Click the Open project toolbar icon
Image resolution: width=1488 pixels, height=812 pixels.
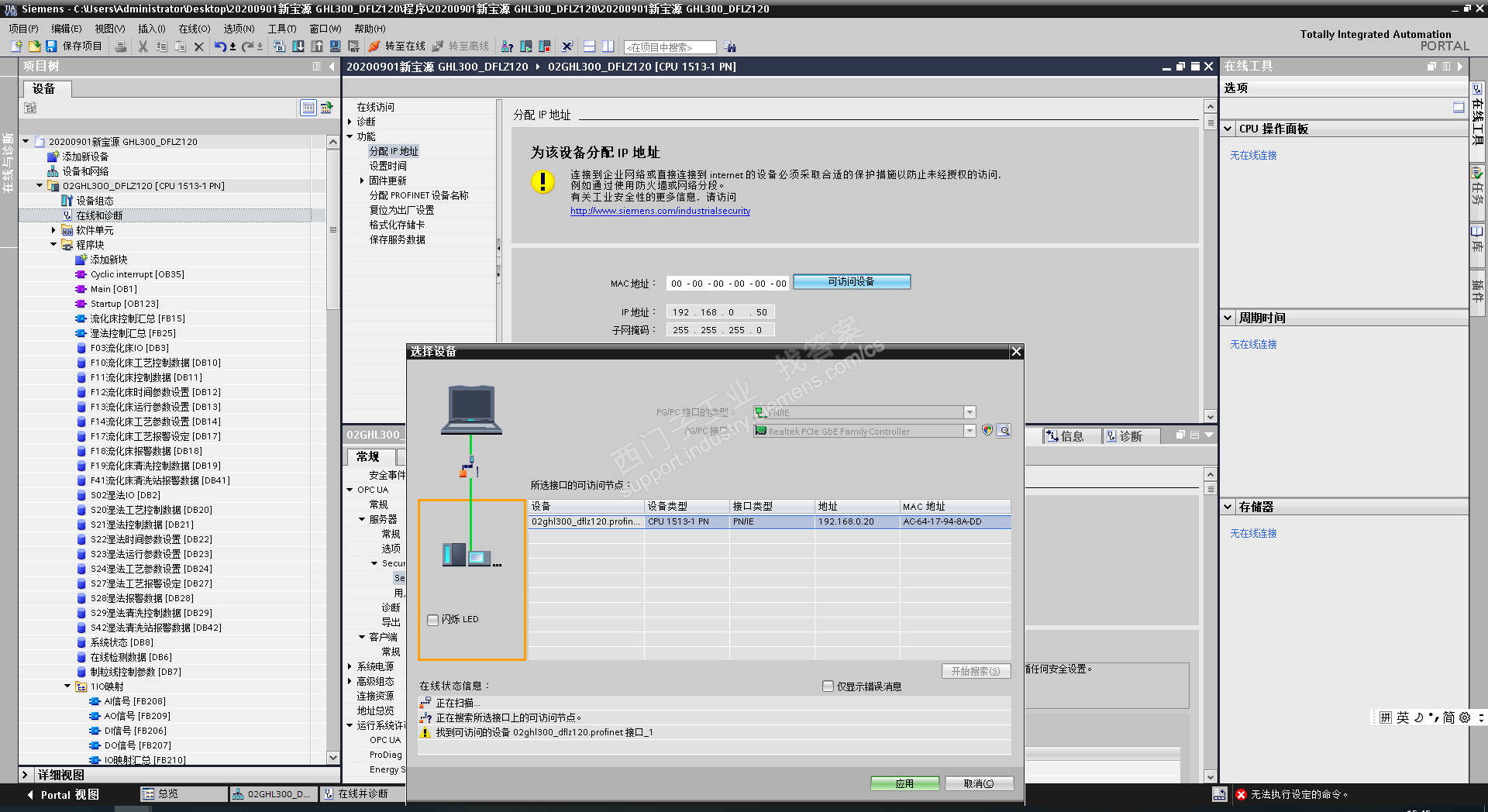click(34, 46)
